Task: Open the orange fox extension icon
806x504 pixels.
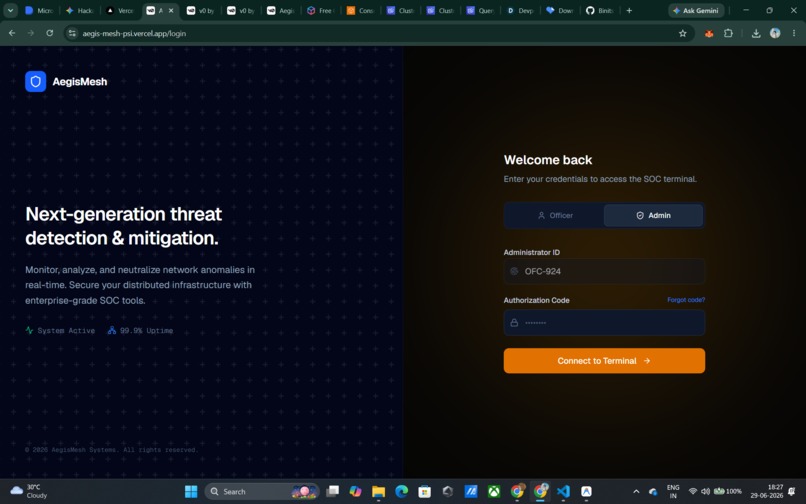Action: click(709, 33)
